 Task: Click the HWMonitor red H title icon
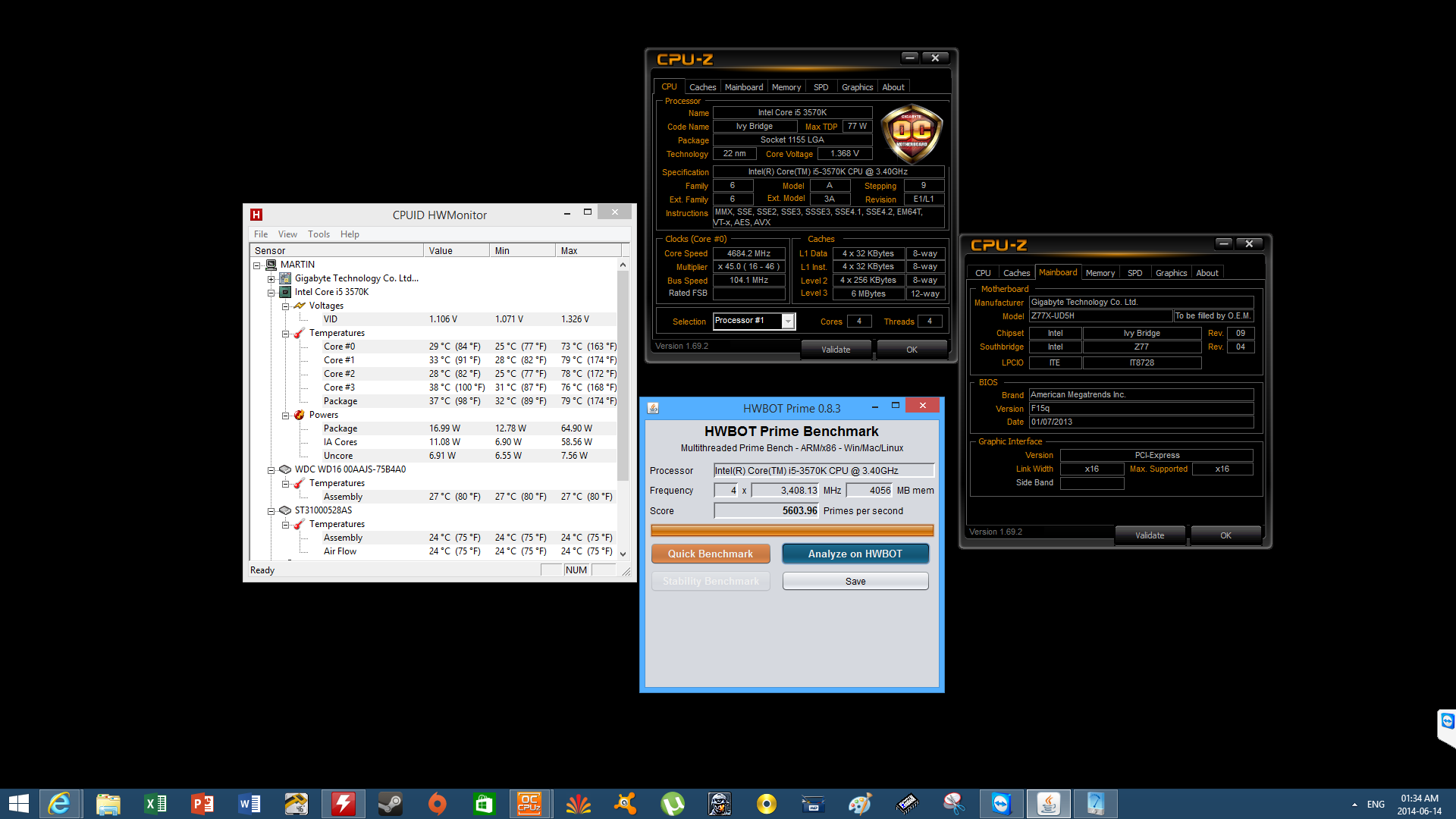pos(256,215)
